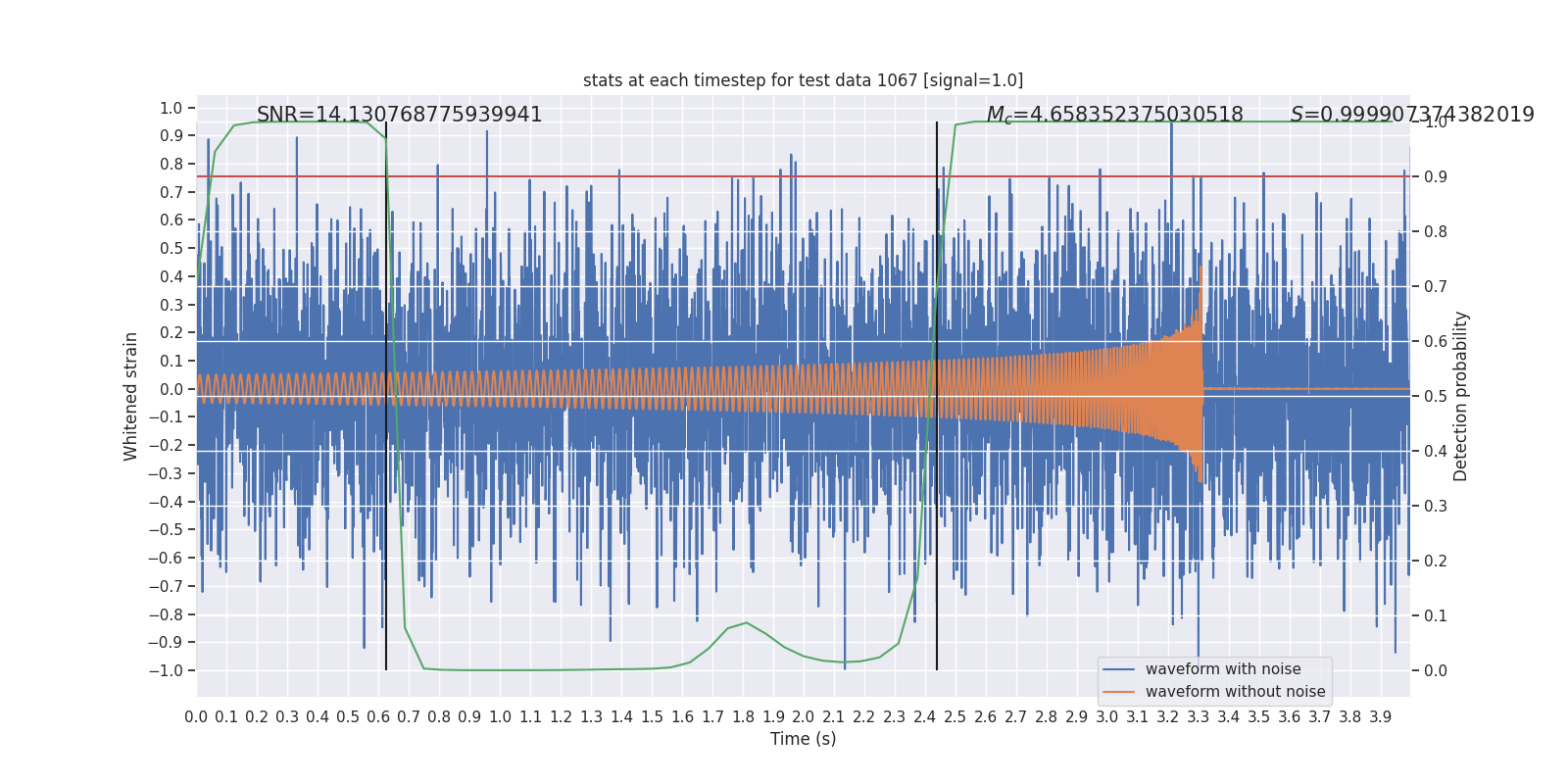Screen dimensions: 1568x784
Task: Select the −0.3 tick on the Whitened strain axis
Action: [166, 473]
